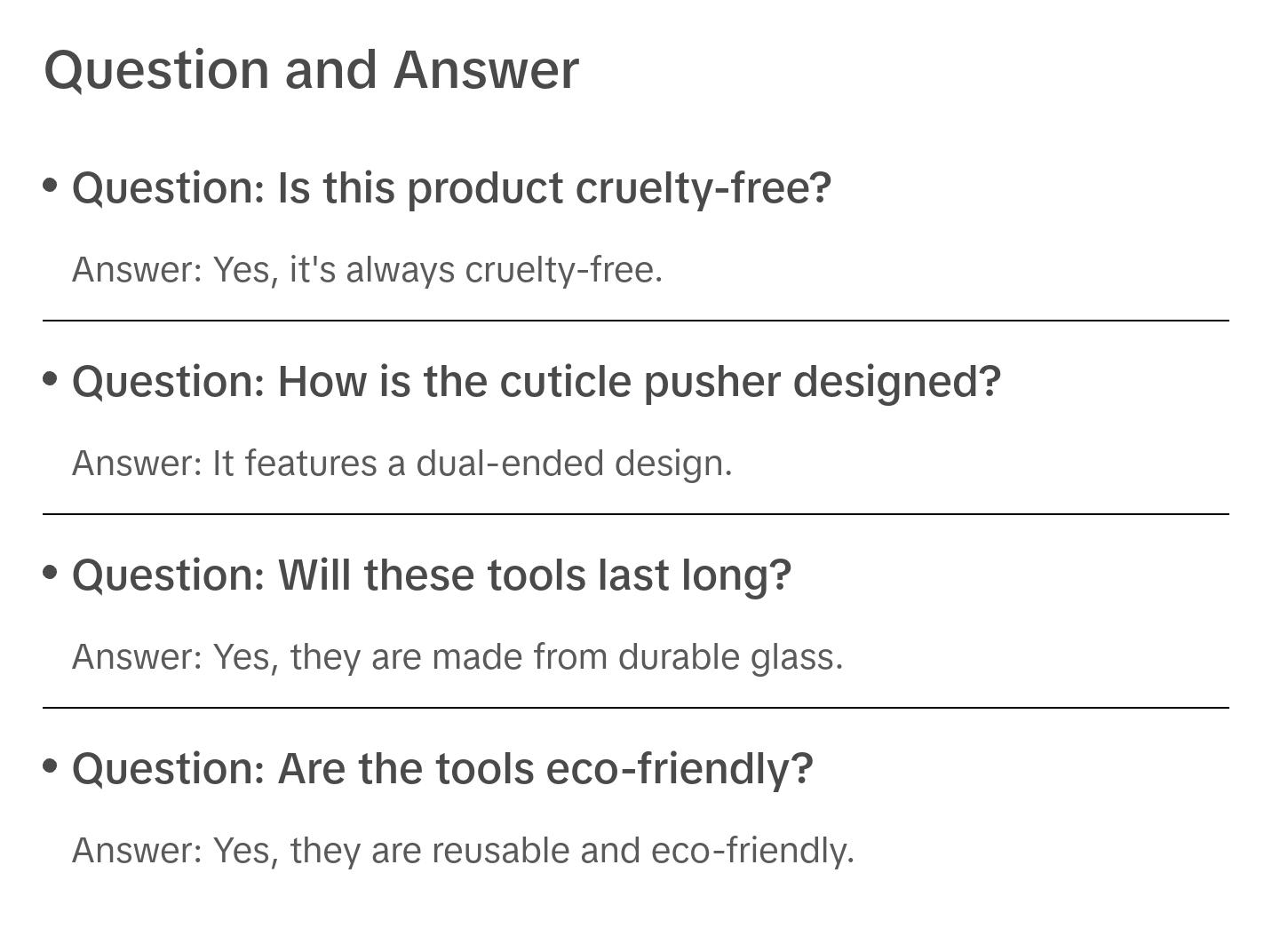The image size is (1272, 952).
Task: Click the bullet beside the cruelty-free question
Action: click(x=51, y=186)
